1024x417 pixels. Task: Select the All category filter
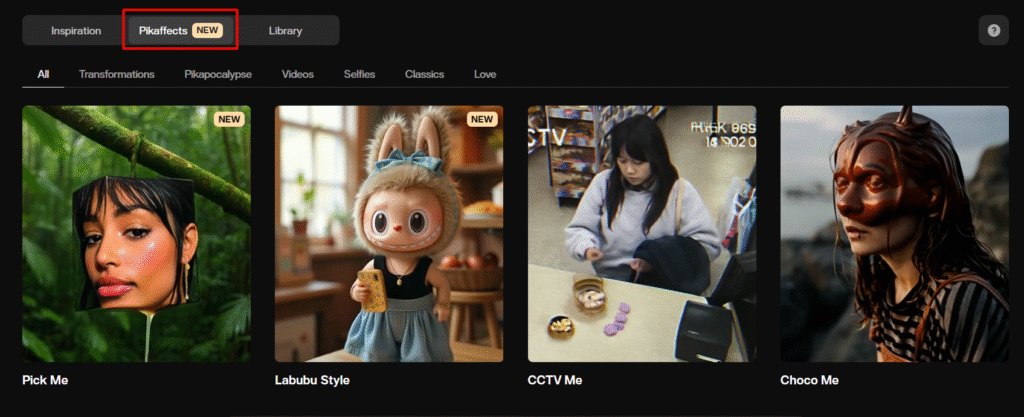pyautogui.click(x=43, y=74)
